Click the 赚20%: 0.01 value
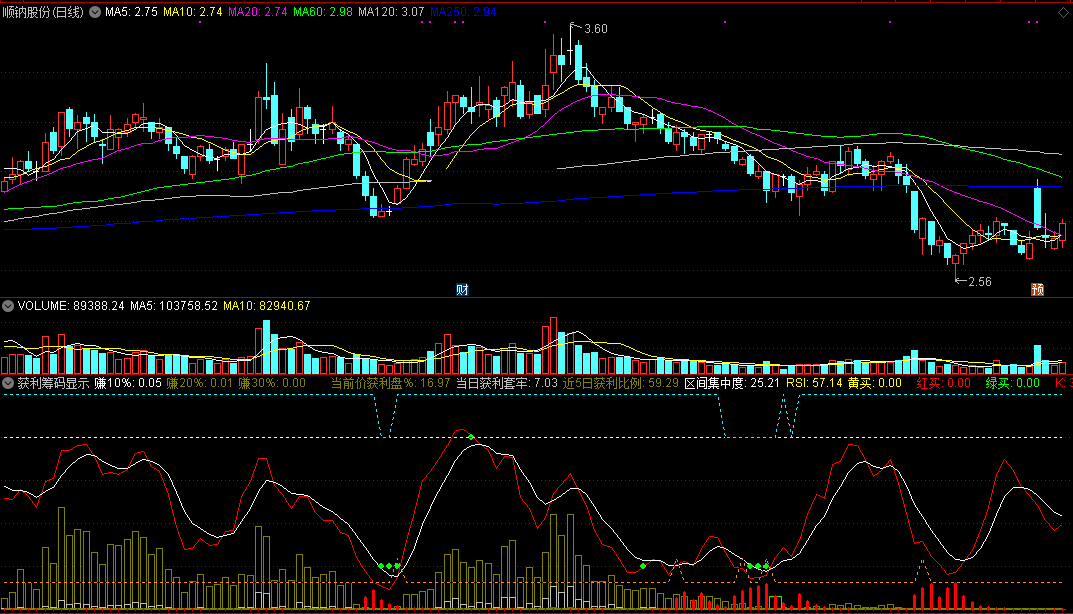Image resolution: width=1073 pixels, height=614 pixels. point(200,383)
